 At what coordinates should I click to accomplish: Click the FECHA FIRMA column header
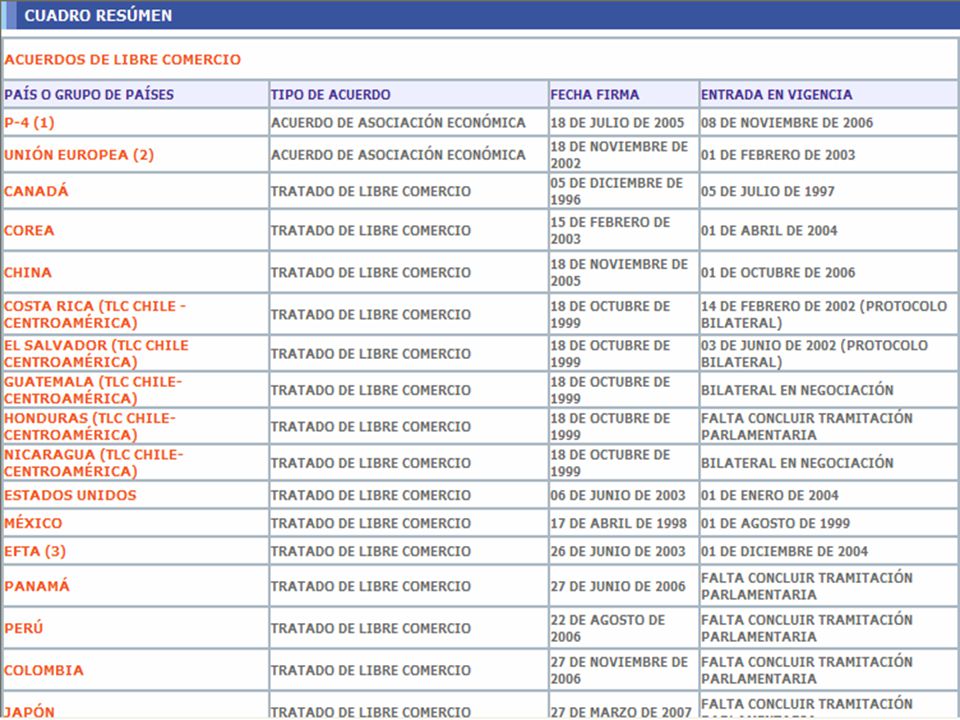(x=594, y=94)
